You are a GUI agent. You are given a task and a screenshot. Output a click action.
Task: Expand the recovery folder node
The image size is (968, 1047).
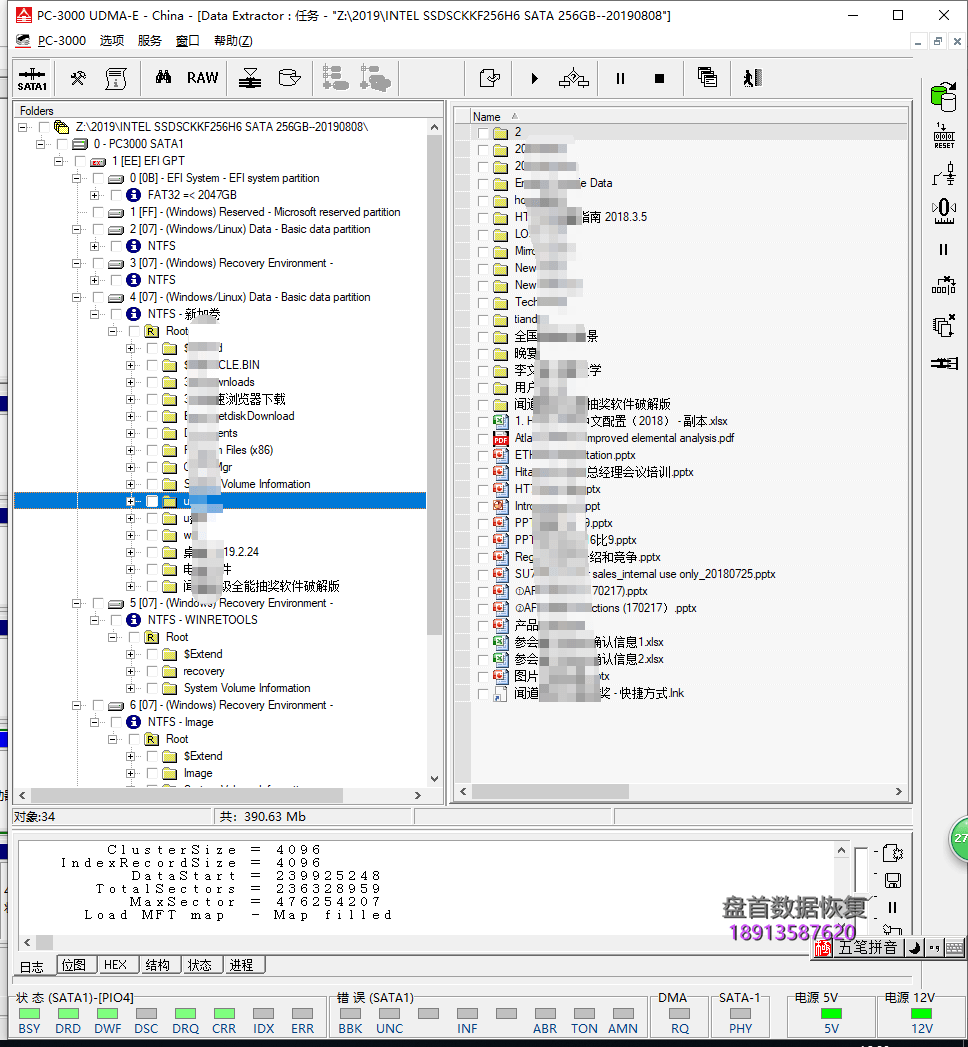click(x=130, y=672)
